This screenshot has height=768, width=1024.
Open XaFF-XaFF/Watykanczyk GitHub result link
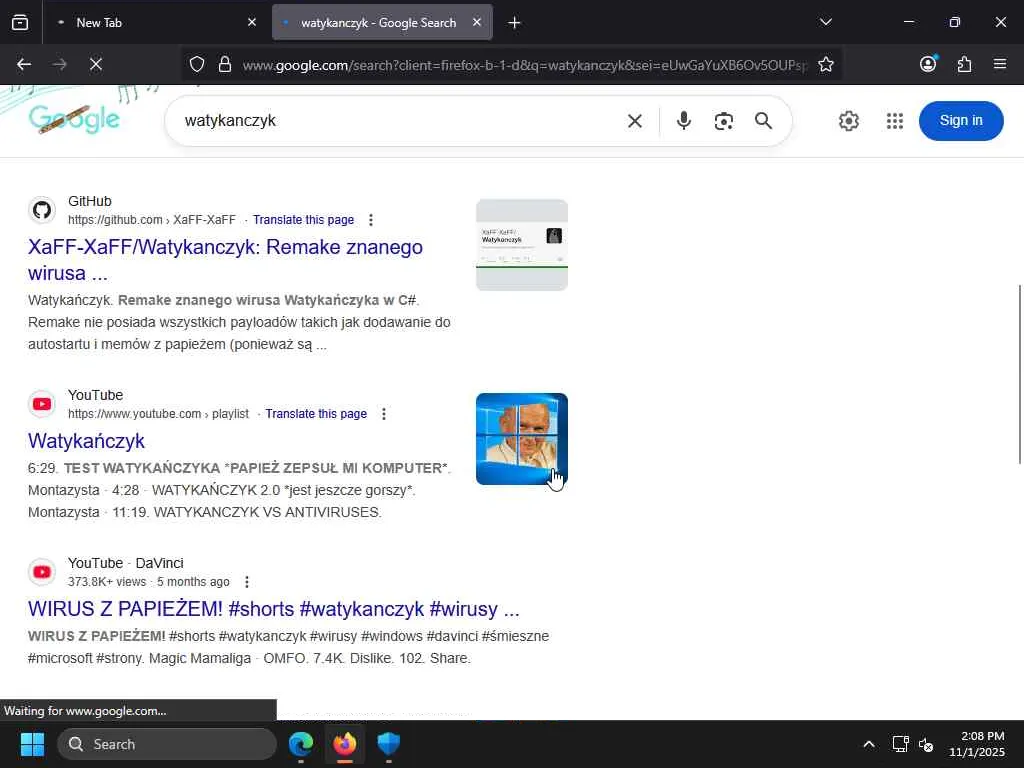point(225,260)
